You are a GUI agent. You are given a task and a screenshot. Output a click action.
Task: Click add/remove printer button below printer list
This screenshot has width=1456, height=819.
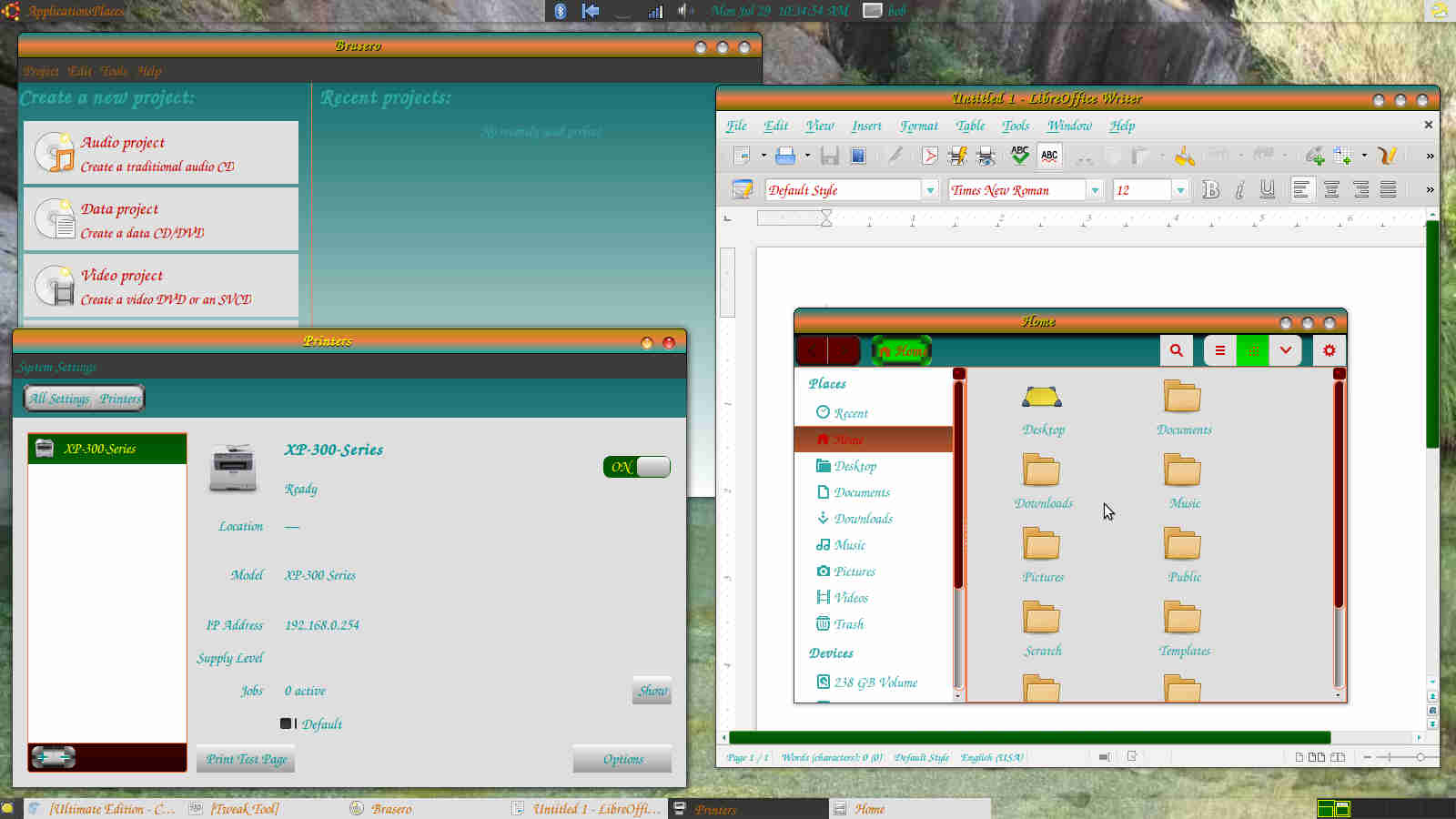[x=53, y=756]
